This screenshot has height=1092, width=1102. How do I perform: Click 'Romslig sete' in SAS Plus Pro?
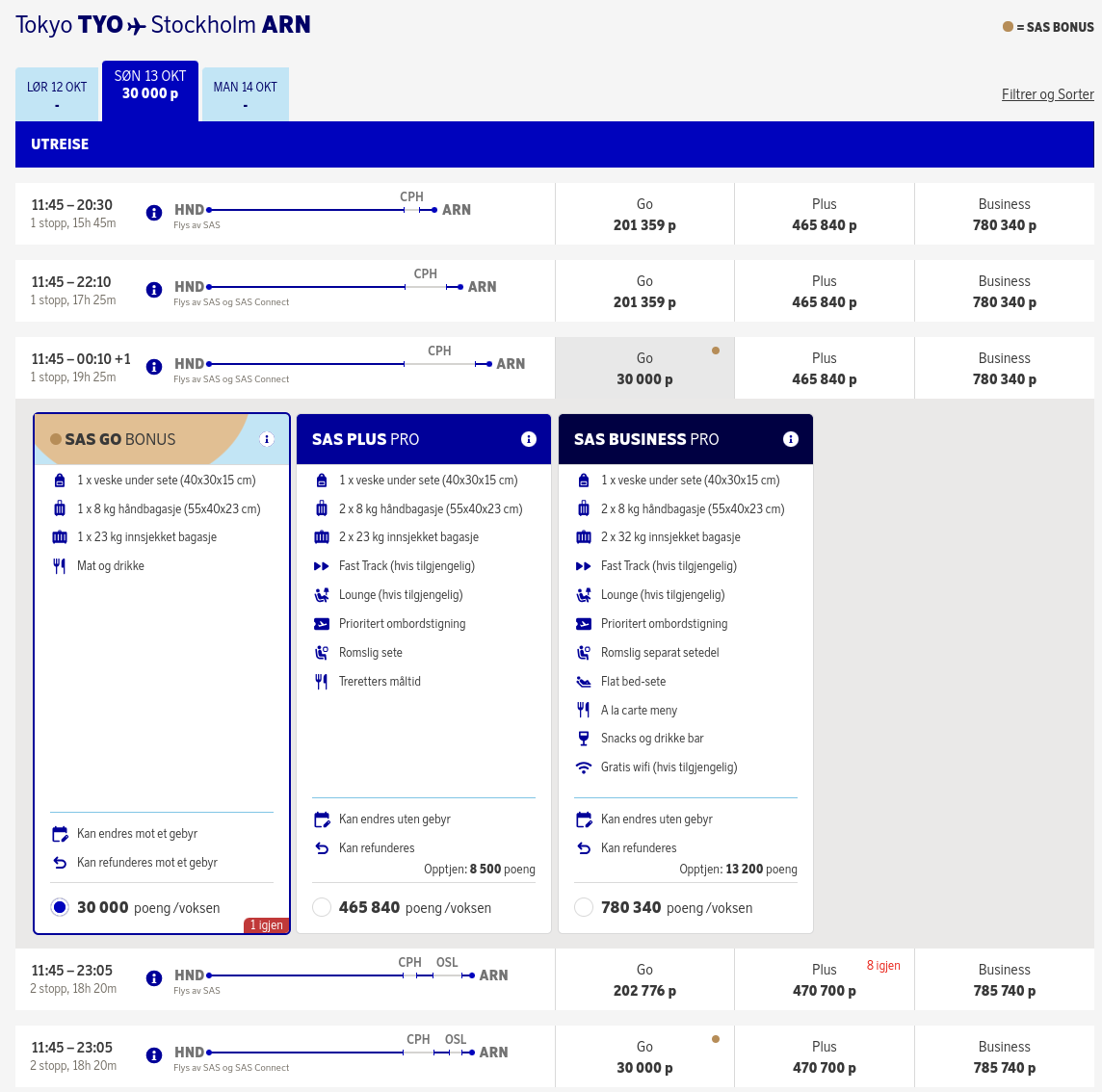tap(370, 653)
